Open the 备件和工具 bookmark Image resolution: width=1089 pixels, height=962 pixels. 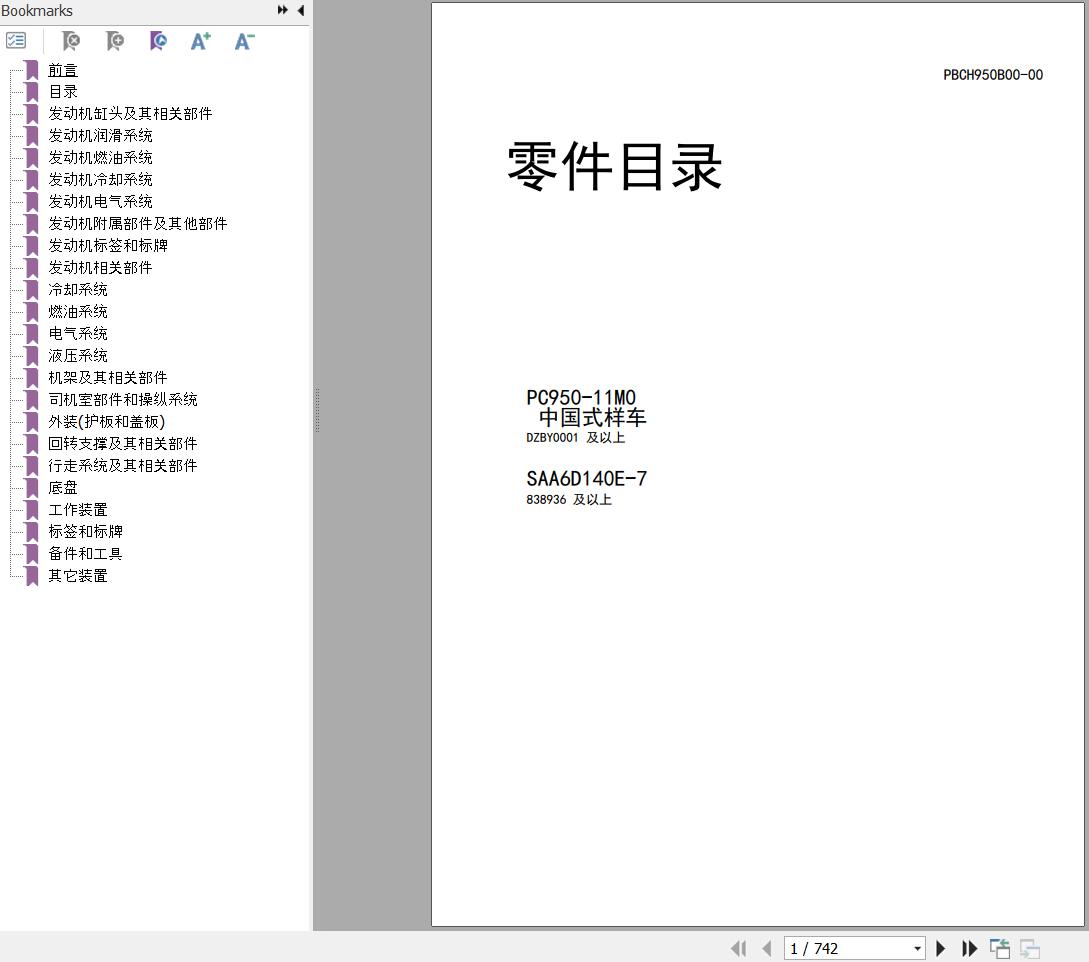tap(85, 554)
